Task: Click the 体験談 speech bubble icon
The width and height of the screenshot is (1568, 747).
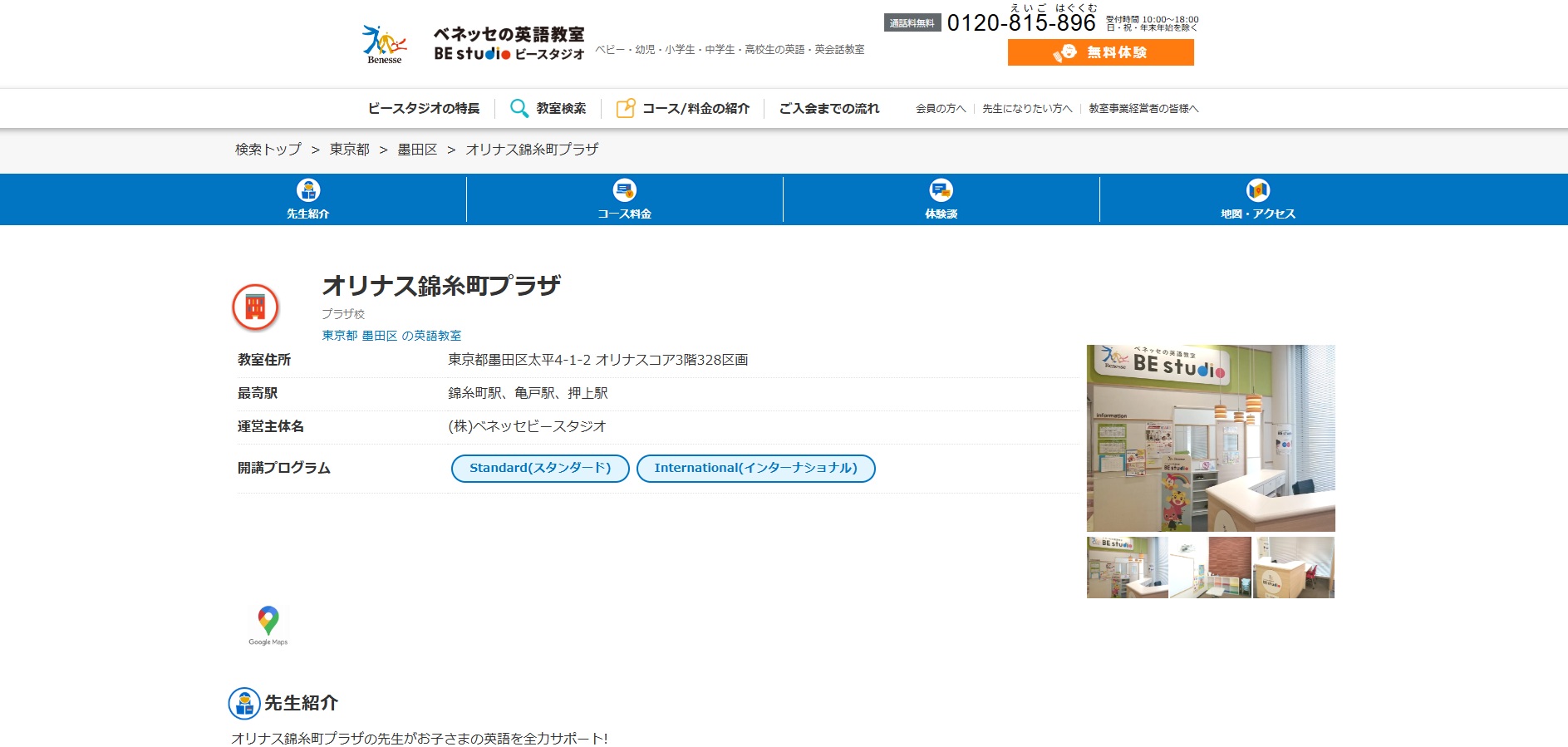Action: [x=941, y=190]
